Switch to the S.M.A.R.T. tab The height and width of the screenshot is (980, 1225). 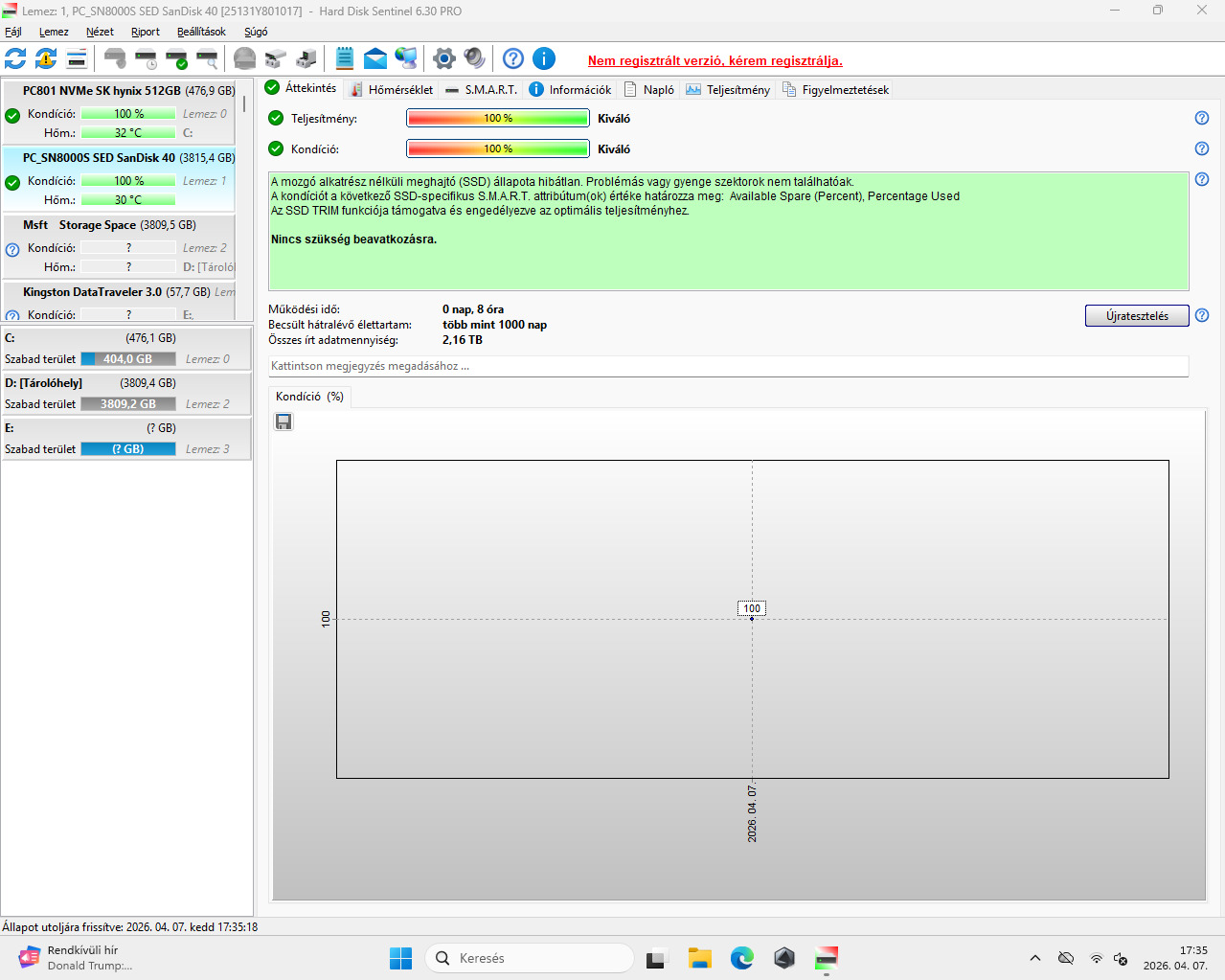point(481,89)
